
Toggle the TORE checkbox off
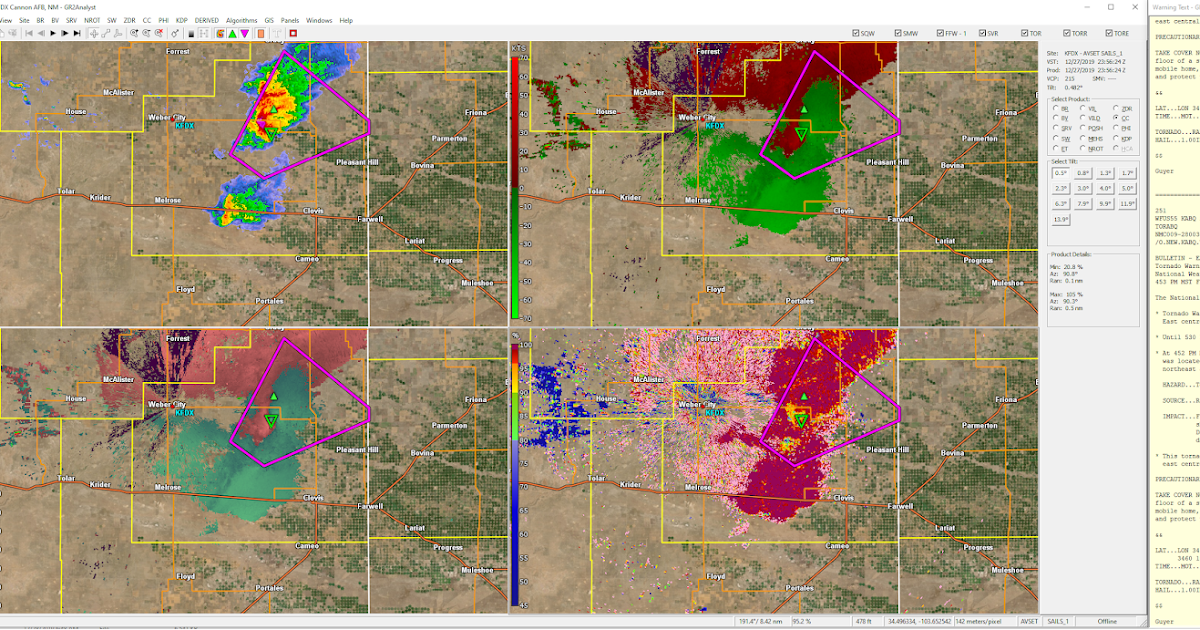pyautogui.click(x=1108, y=33)
